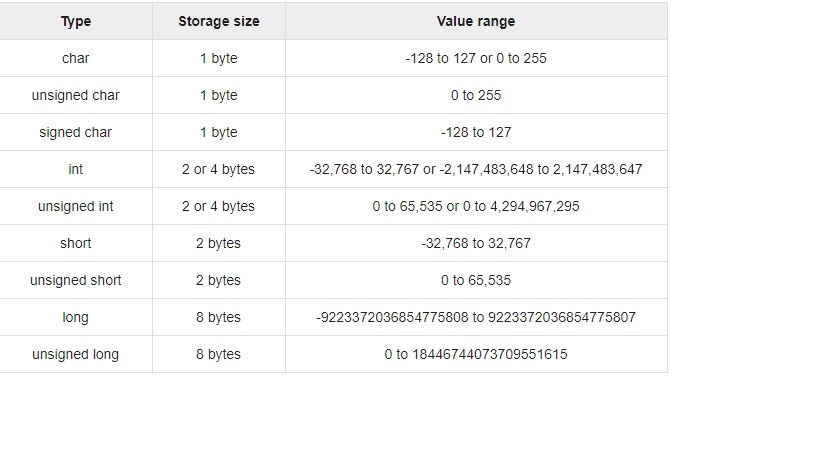Click the unsigned int type cell
819x460 pixels.
[76, 206]
